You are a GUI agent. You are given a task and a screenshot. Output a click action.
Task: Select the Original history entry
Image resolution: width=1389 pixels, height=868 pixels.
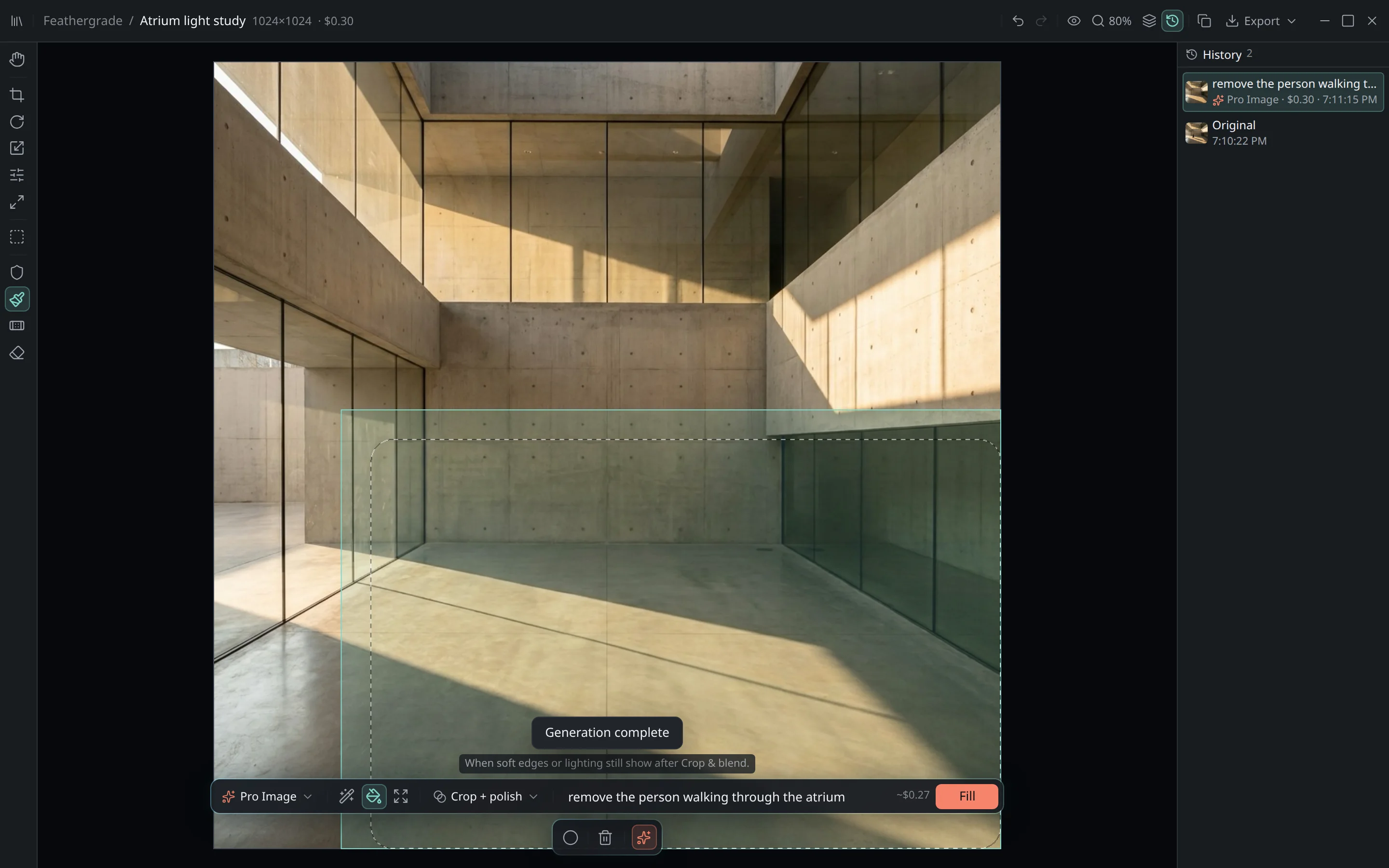pyautogui.click(x=1283, y=133)
